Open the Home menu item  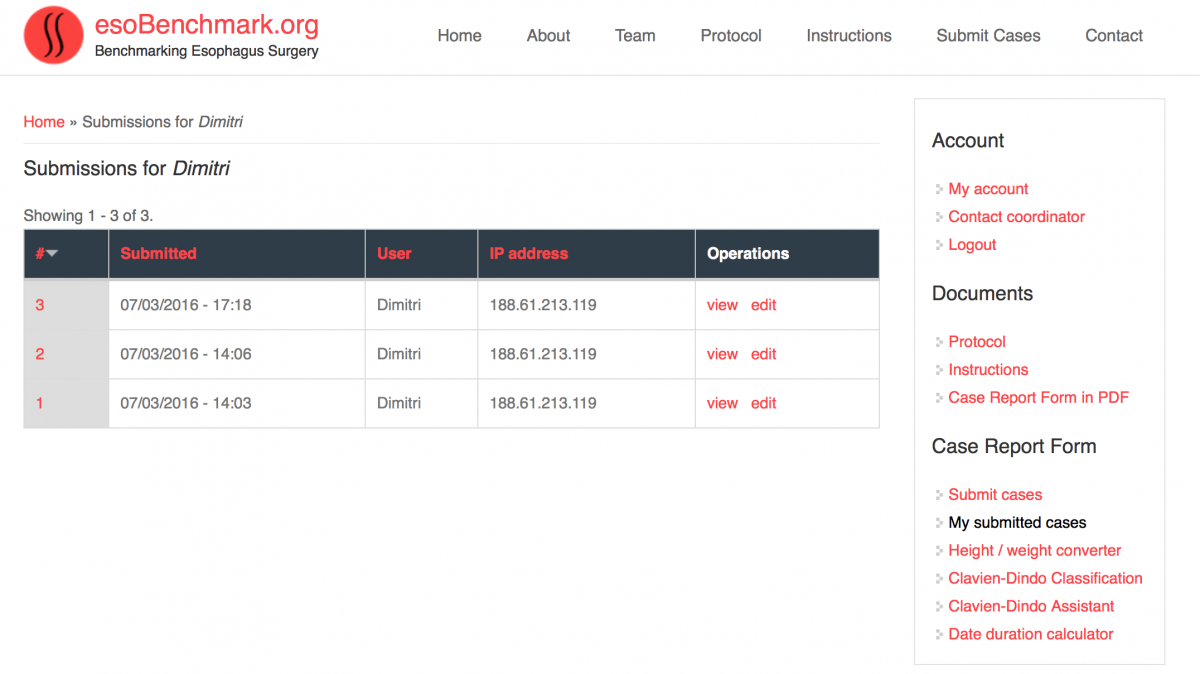click(x=459, y=36)
